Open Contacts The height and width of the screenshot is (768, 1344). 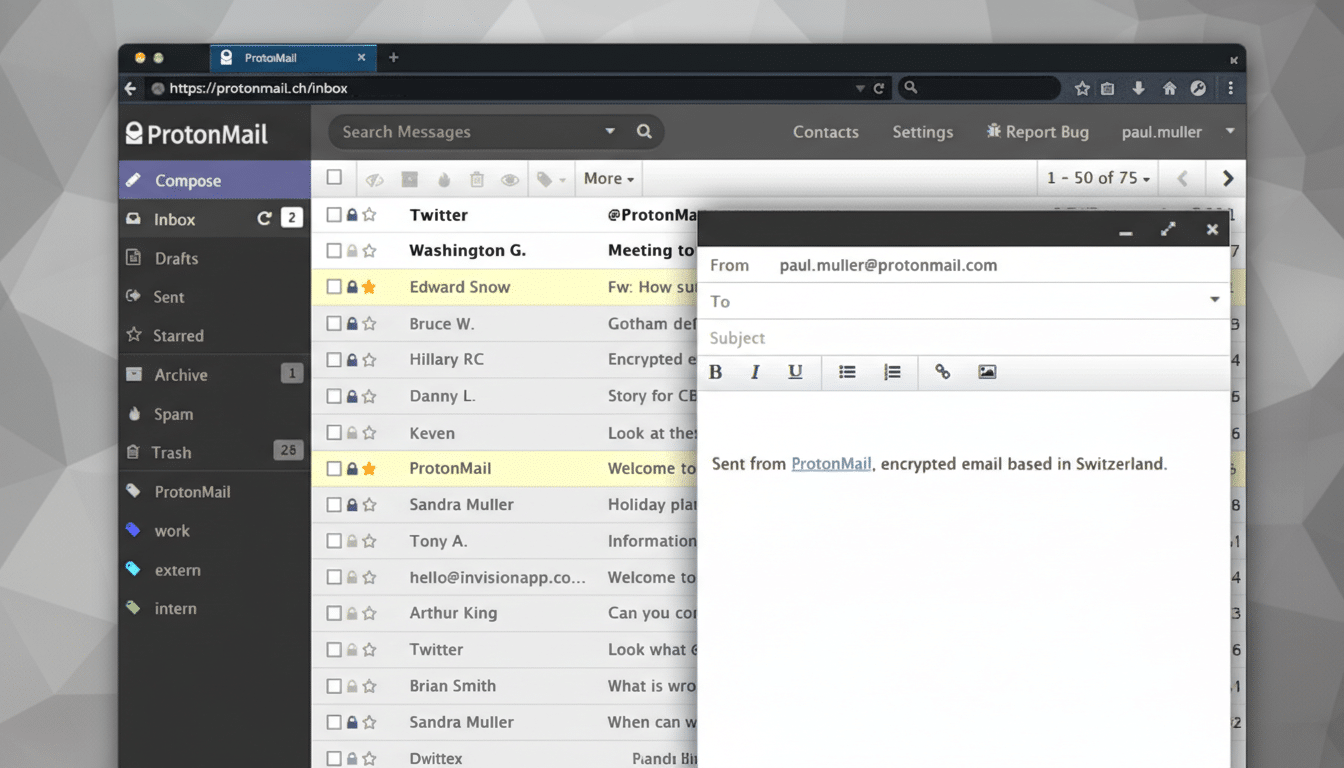pos(825,131)
